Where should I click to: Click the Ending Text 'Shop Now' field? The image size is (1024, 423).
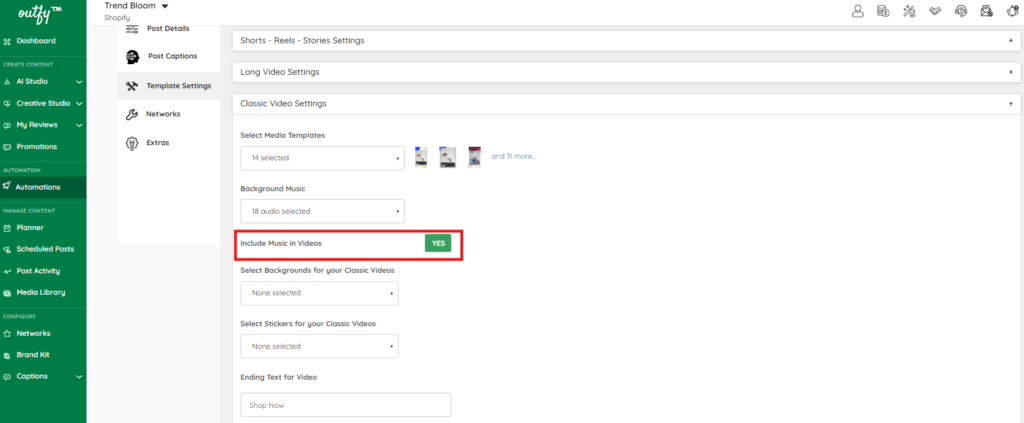pos(346,405)
